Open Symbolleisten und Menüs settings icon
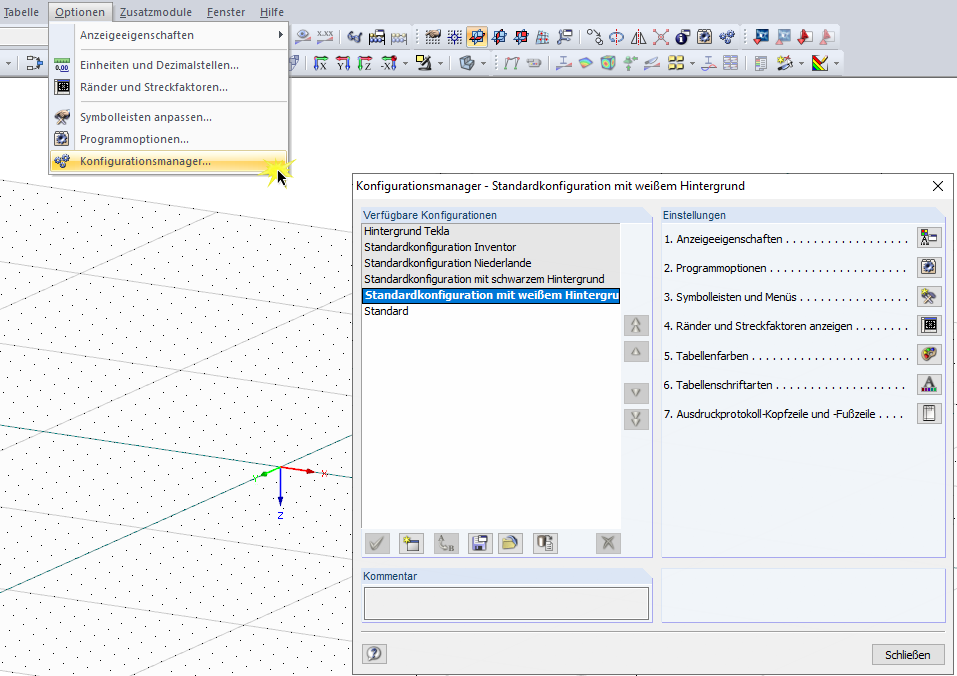This screenshot has width=957, height=676. 929,296
